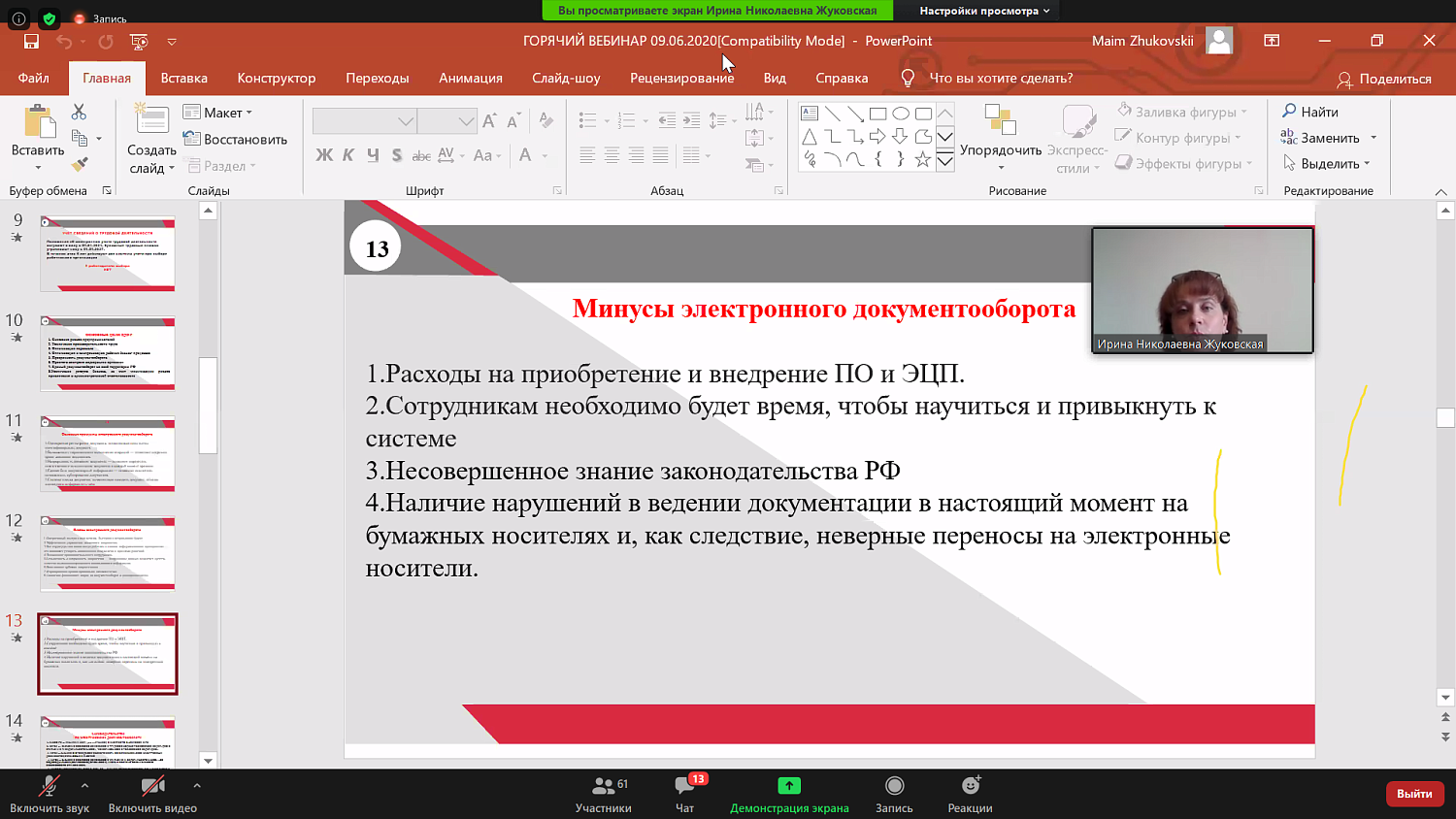Open the font name combo box
This screenshot has height=819, width=1456.
pyautogui.click(x=365, y=121)
